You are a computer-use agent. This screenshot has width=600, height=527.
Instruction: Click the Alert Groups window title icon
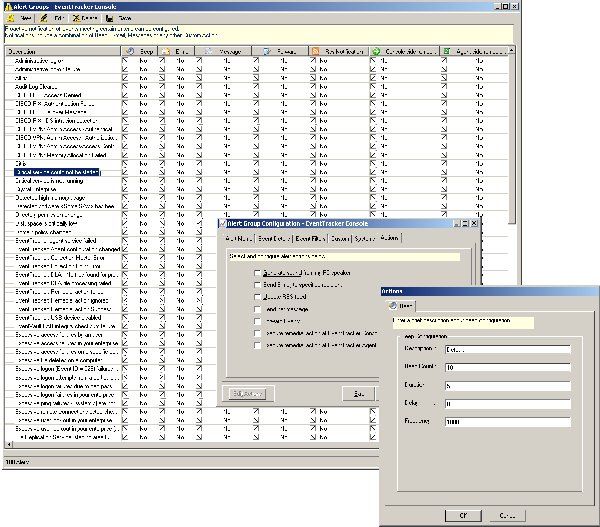coord(8,7)
